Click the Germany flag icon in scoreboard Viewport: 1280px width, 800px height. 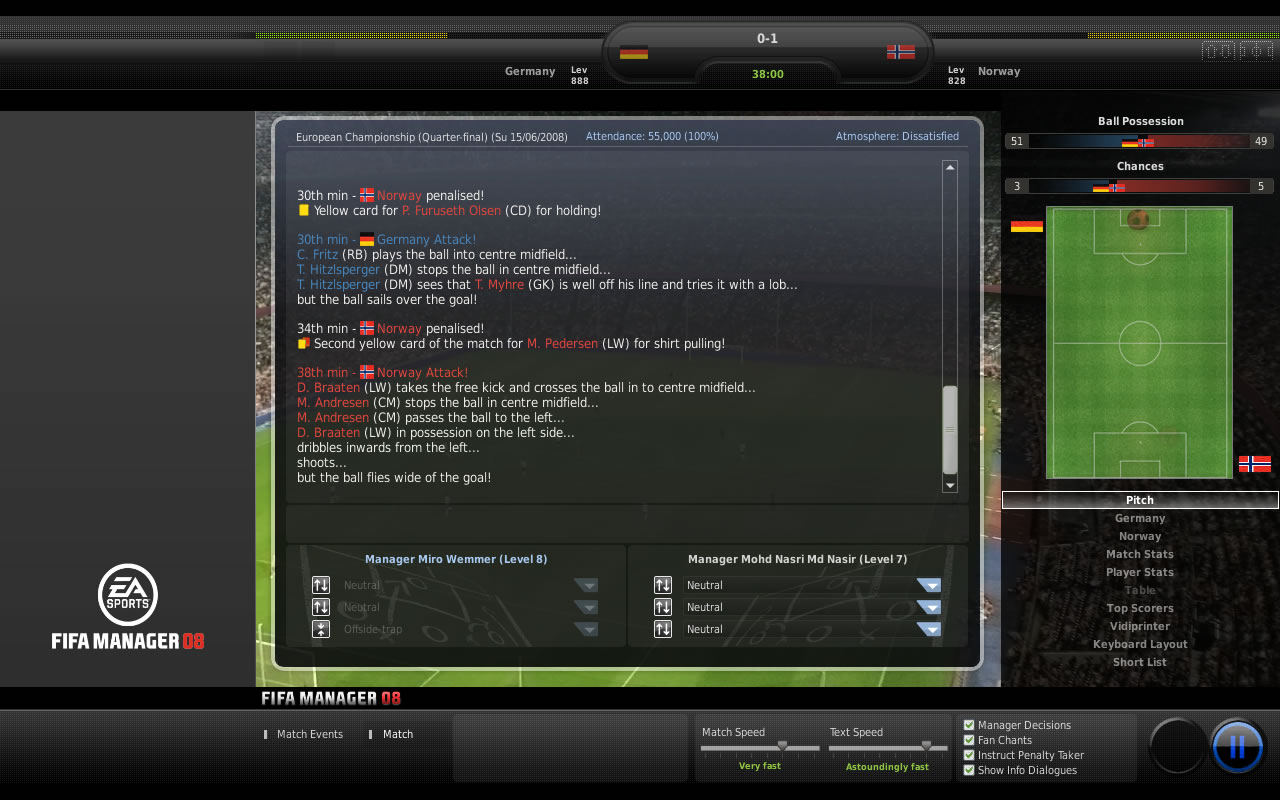click(x=634, y=52)
